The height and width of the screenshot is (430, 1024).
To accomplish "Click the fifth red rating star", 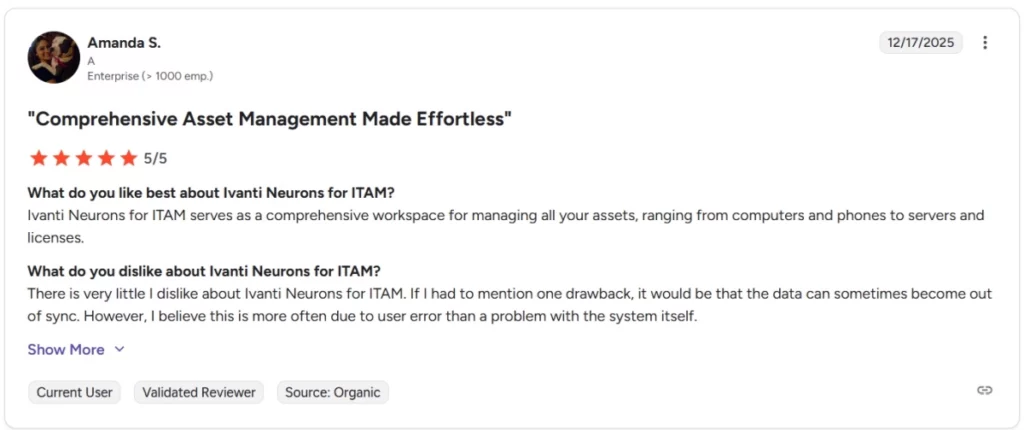I will [x=128, y=158].
